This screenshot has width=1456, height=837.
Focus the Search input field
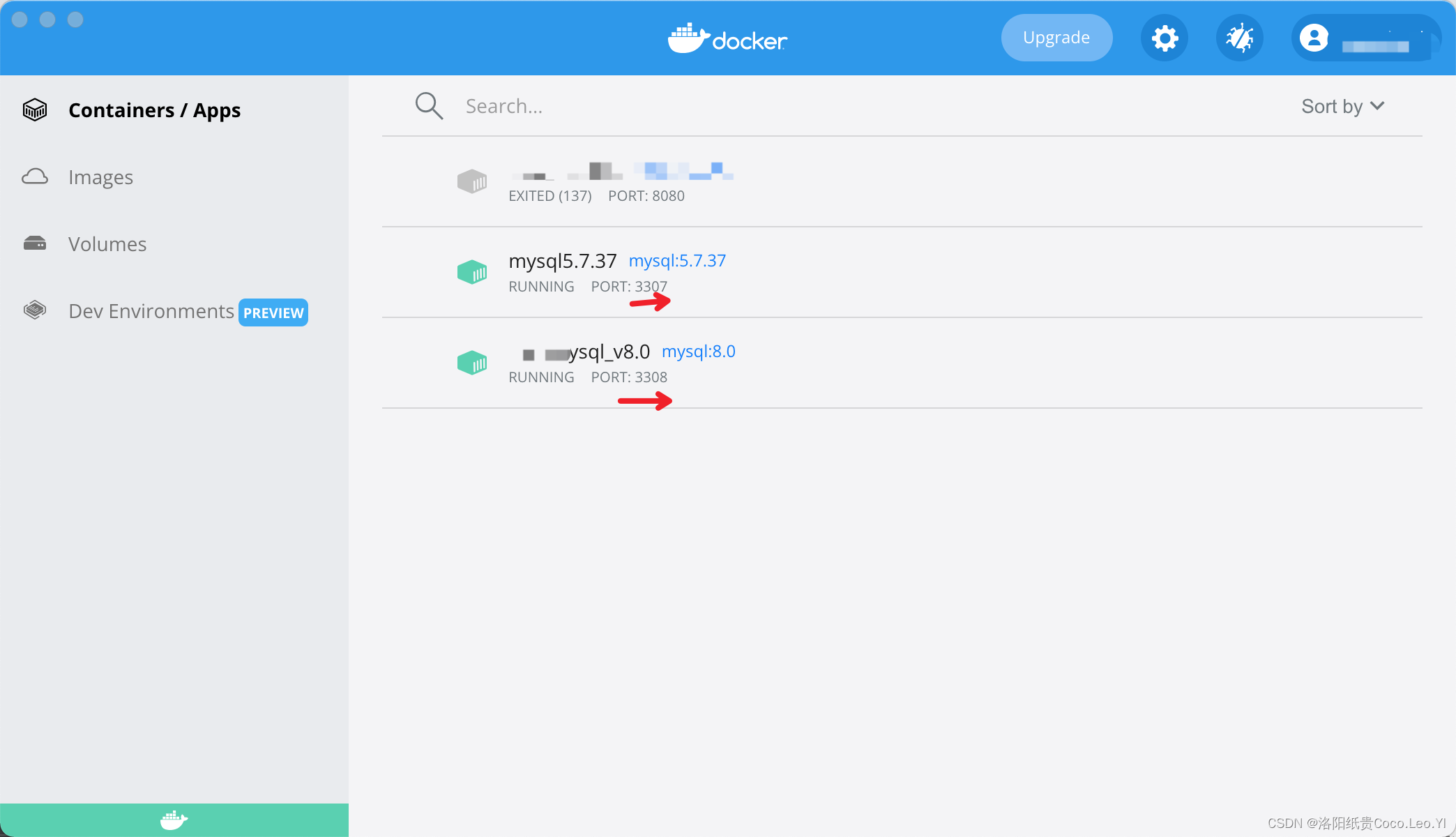[865, 106]
